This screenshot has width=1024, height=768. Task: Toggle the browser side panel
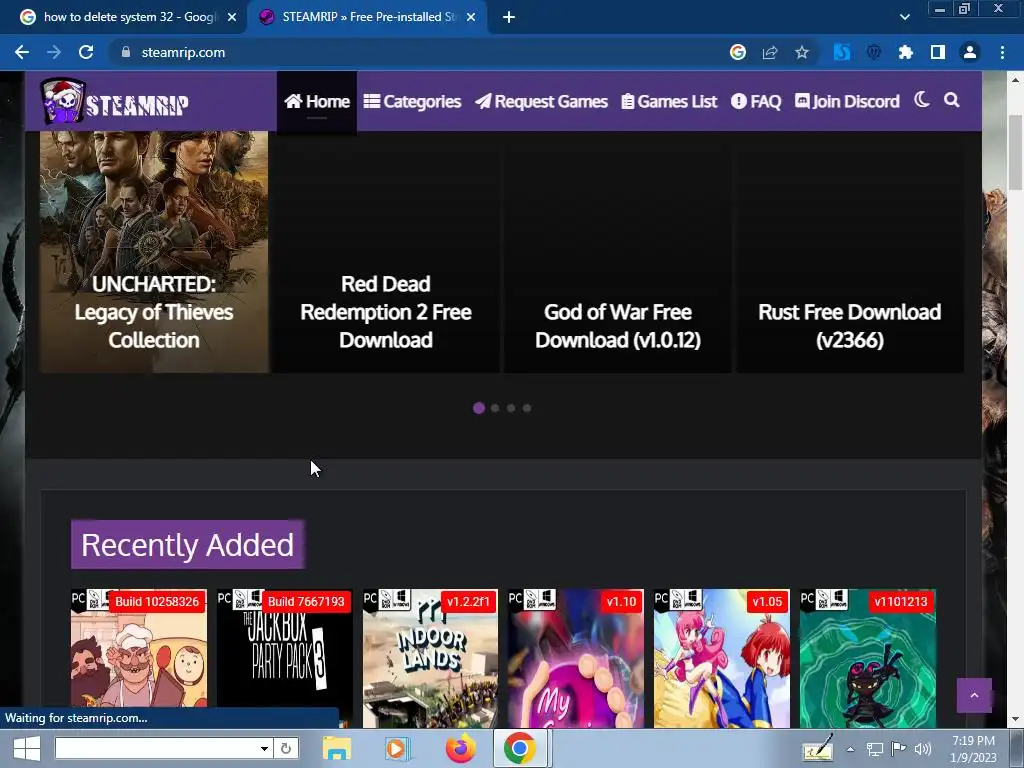pos(938,52)
